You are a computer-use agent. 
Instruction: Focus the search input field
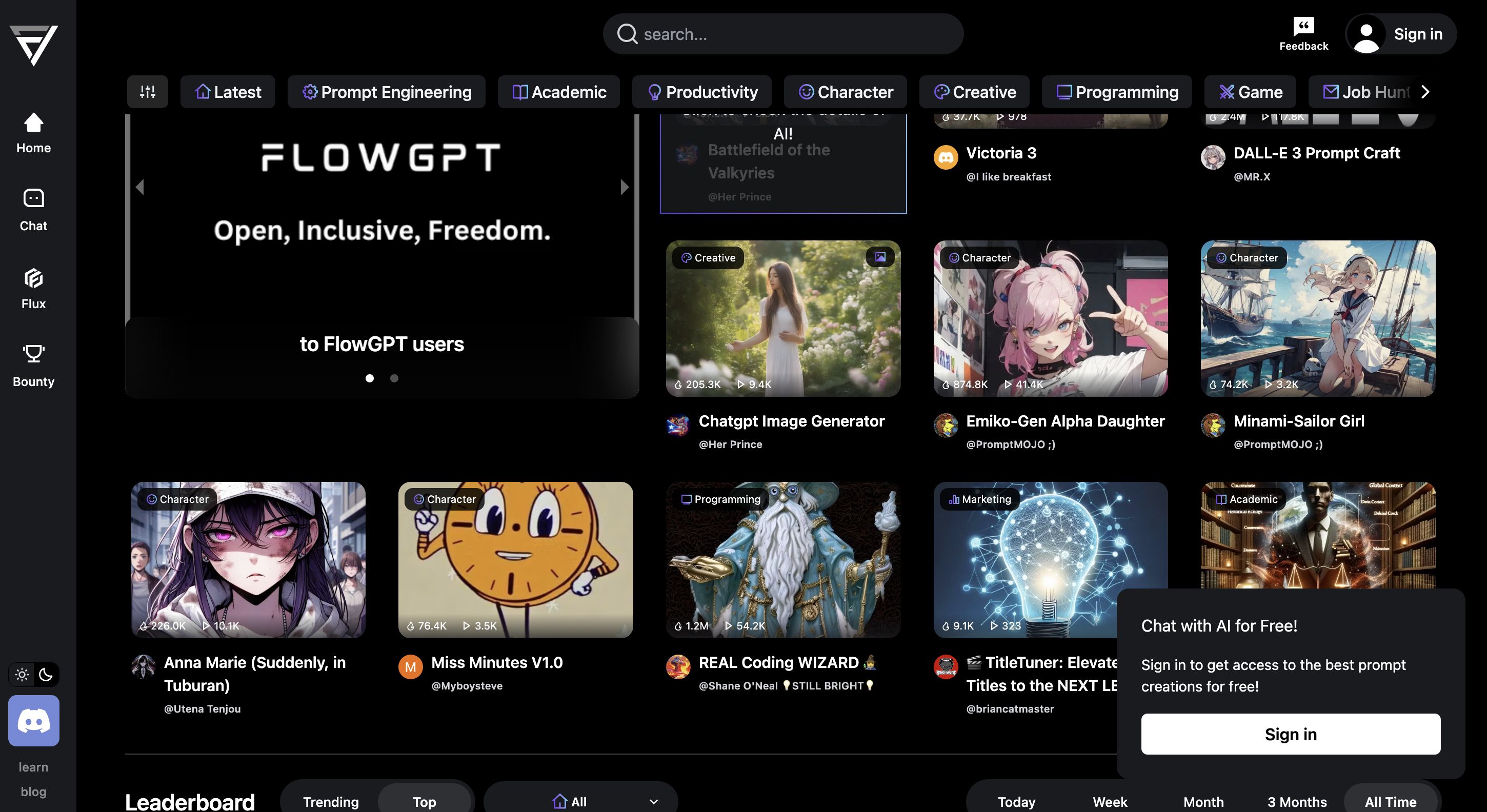click(x=783, y=34)
